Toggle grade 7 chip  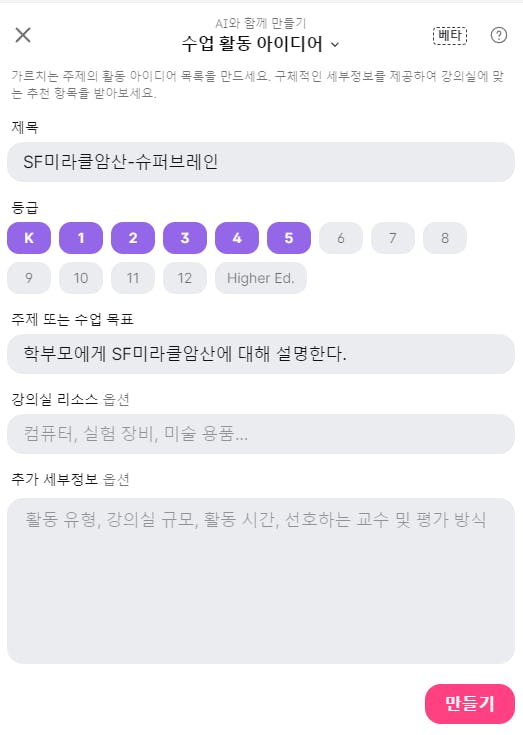click(x=393, y=238)
